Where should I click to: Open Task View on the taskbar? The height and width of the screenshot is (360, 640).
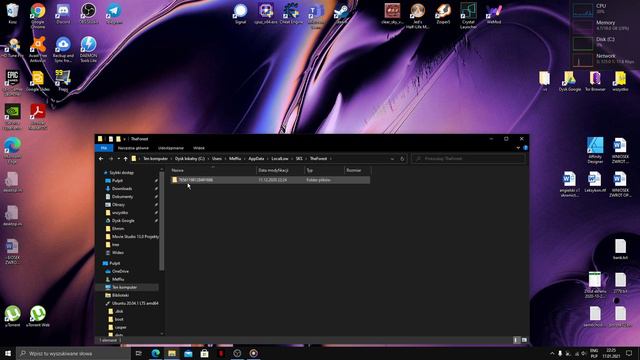point(138,353)
